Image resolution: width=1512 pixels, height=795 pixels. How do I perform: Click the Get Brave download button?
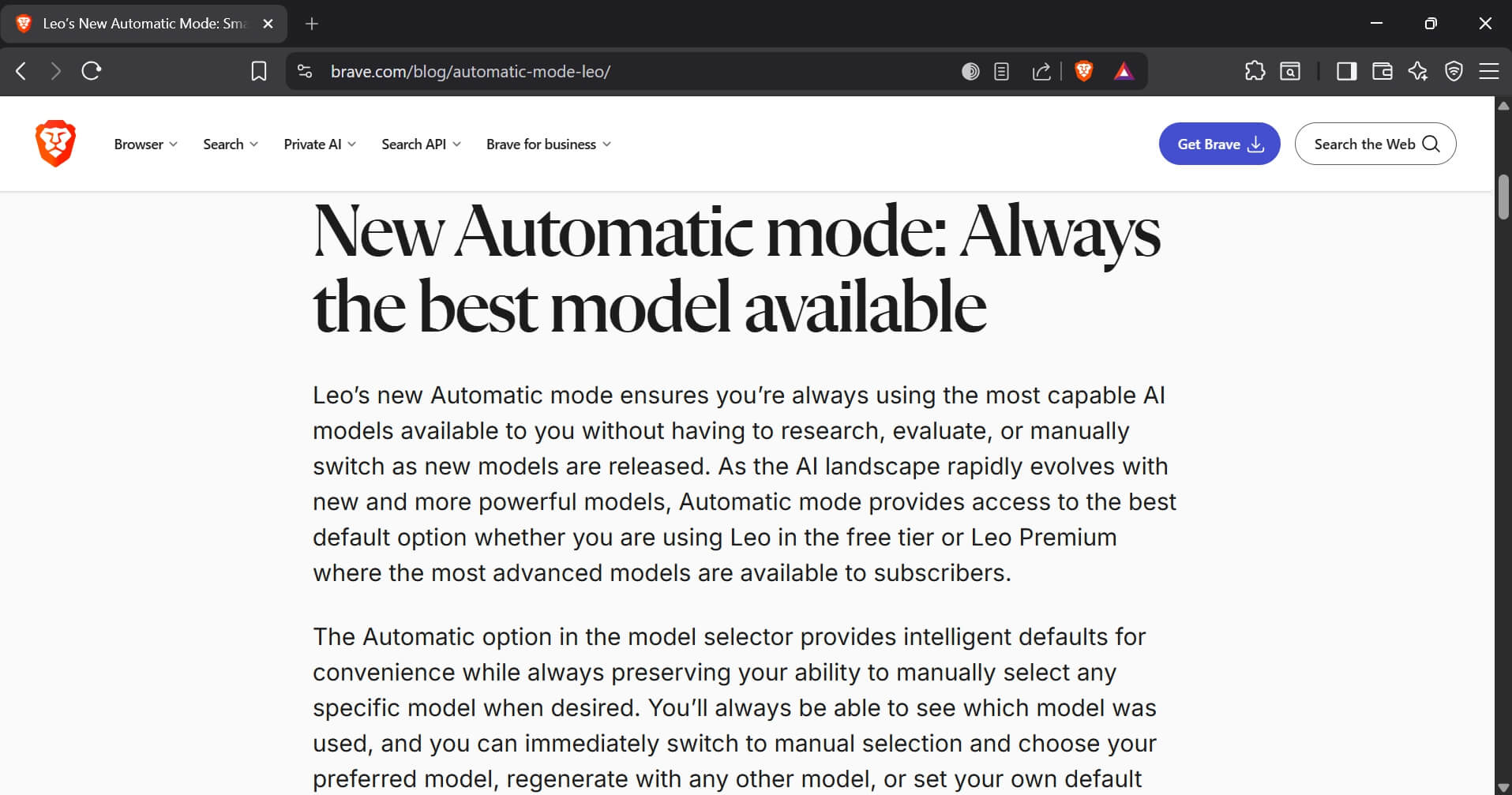pos(1218,144)
